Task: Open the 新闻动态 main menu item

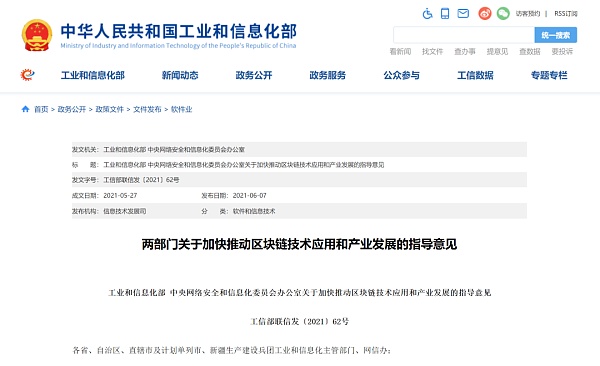Action: point(180,75)
